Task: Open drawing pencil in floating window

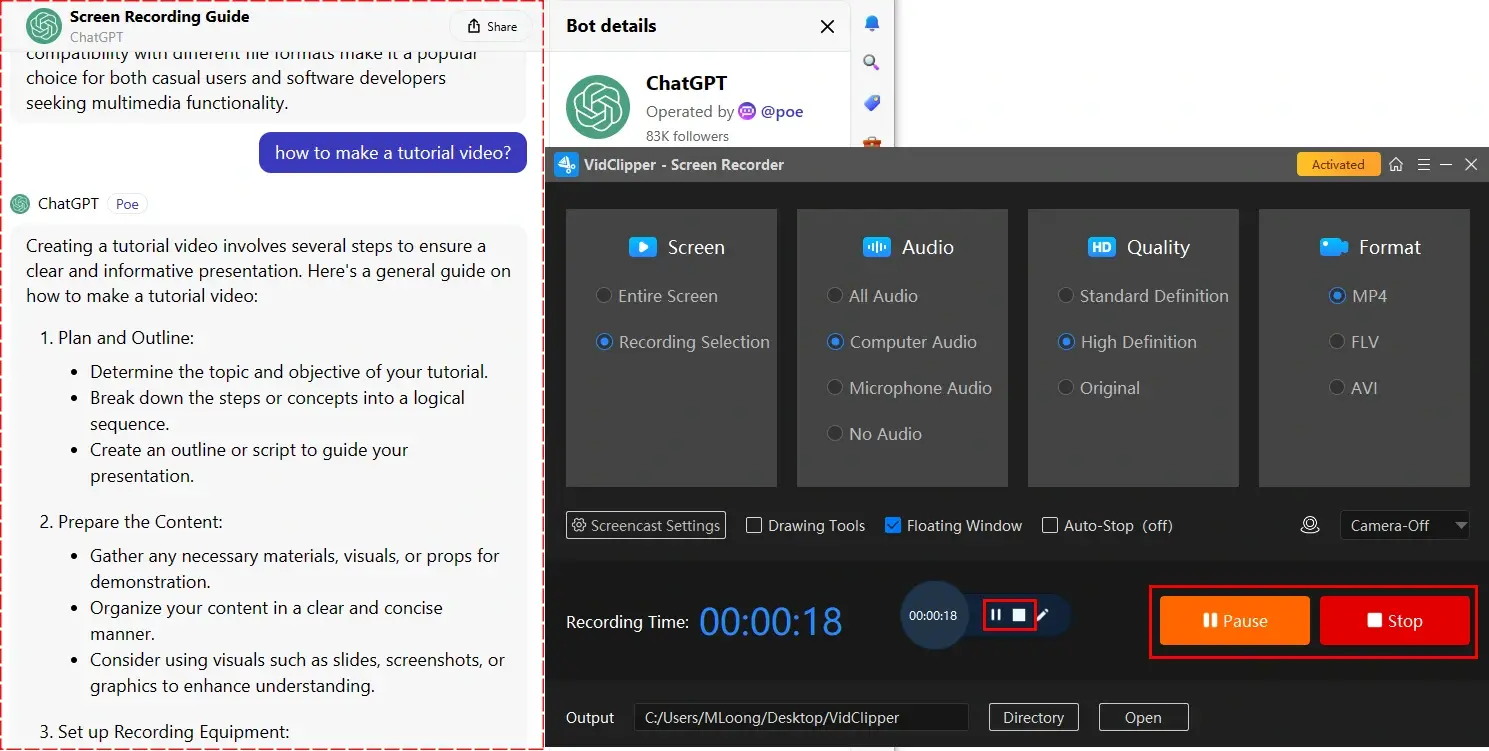Action: pyautogui.click(x=1043, y=615)
